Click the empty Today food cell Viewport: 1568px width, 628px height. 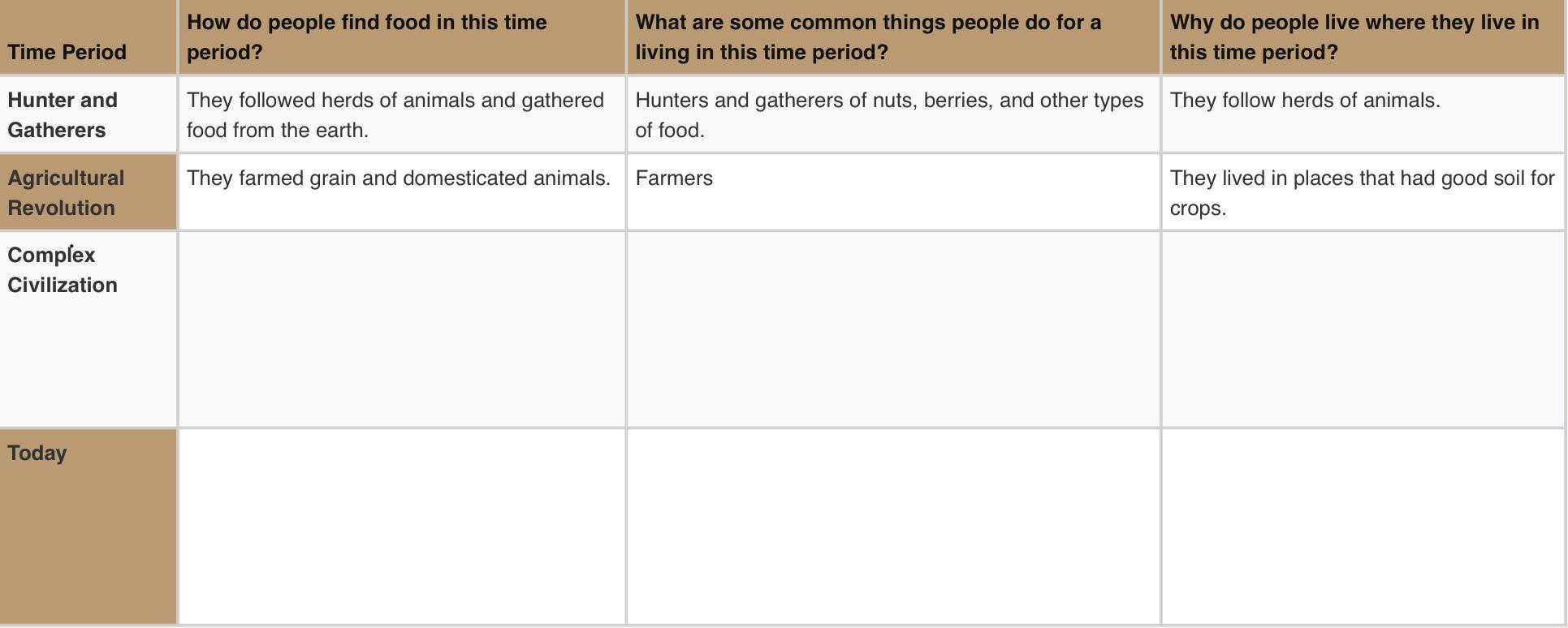click(x=402, y=527)
